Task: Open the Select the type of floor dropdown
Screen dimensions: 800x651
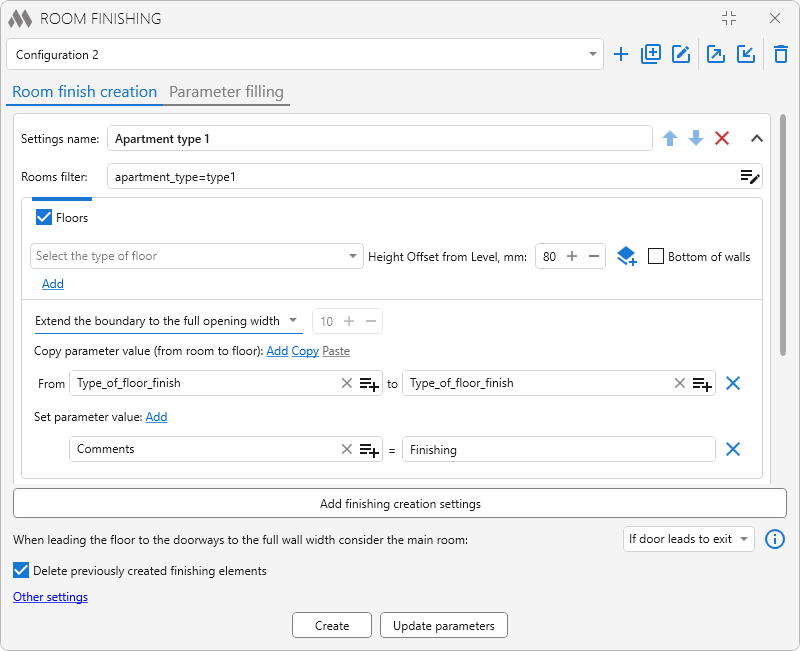Action: [196, 256]
